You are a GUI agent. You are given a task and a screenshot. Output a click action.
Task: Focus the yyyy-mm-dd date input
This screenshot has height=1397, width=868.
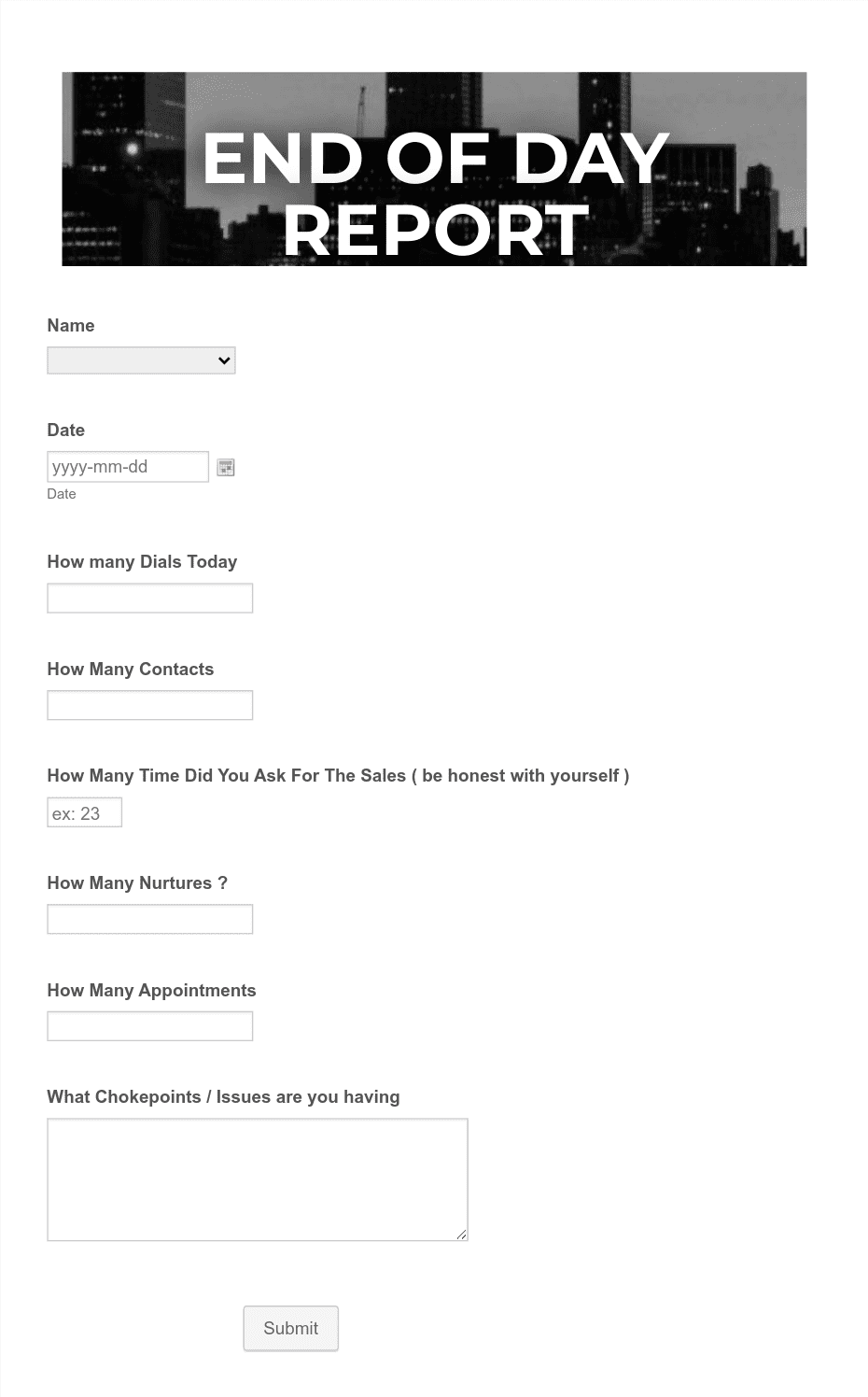click(128, 467)
